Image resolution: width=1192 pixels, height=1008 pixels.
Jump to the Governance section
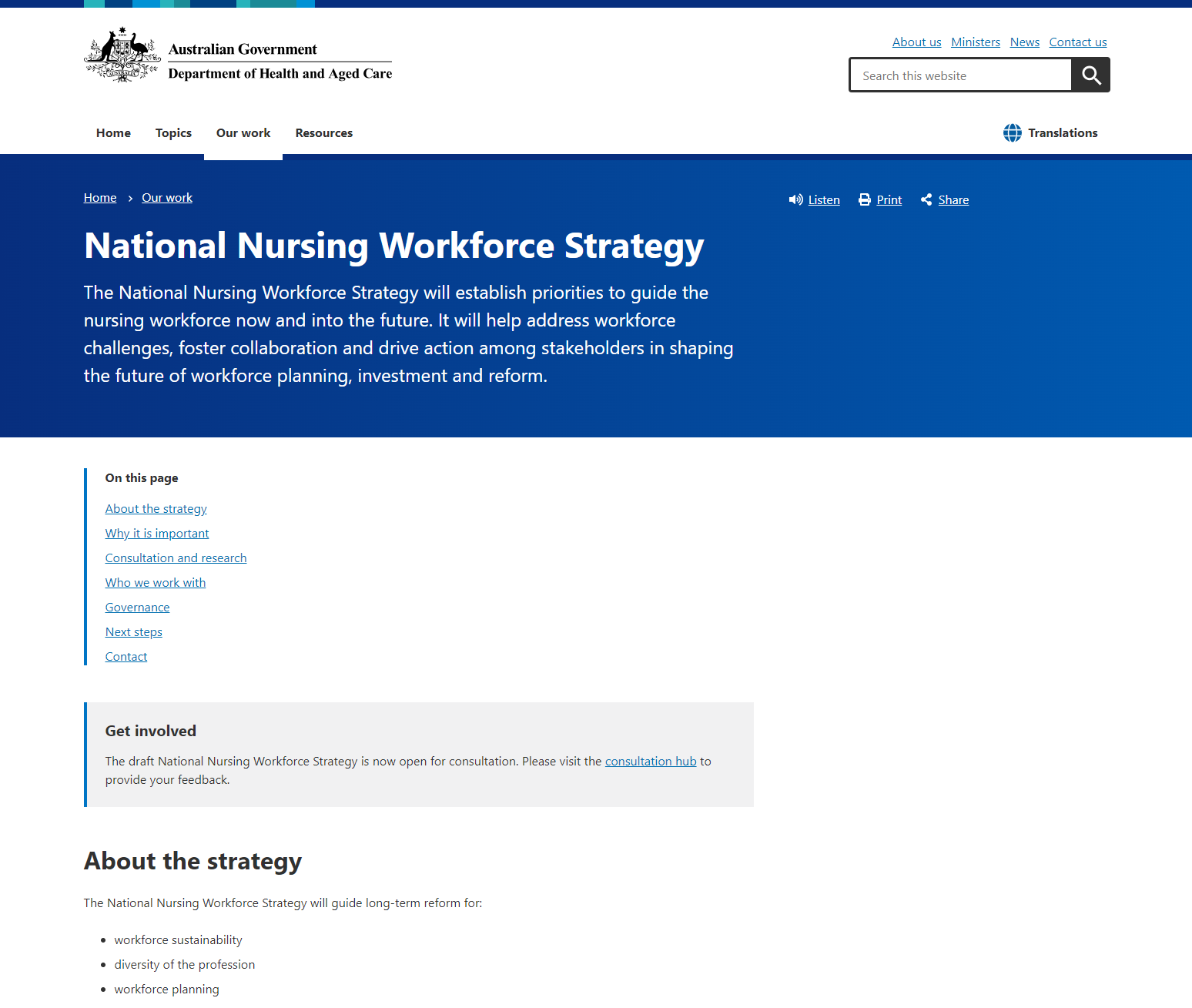click(x=137, y=607)
